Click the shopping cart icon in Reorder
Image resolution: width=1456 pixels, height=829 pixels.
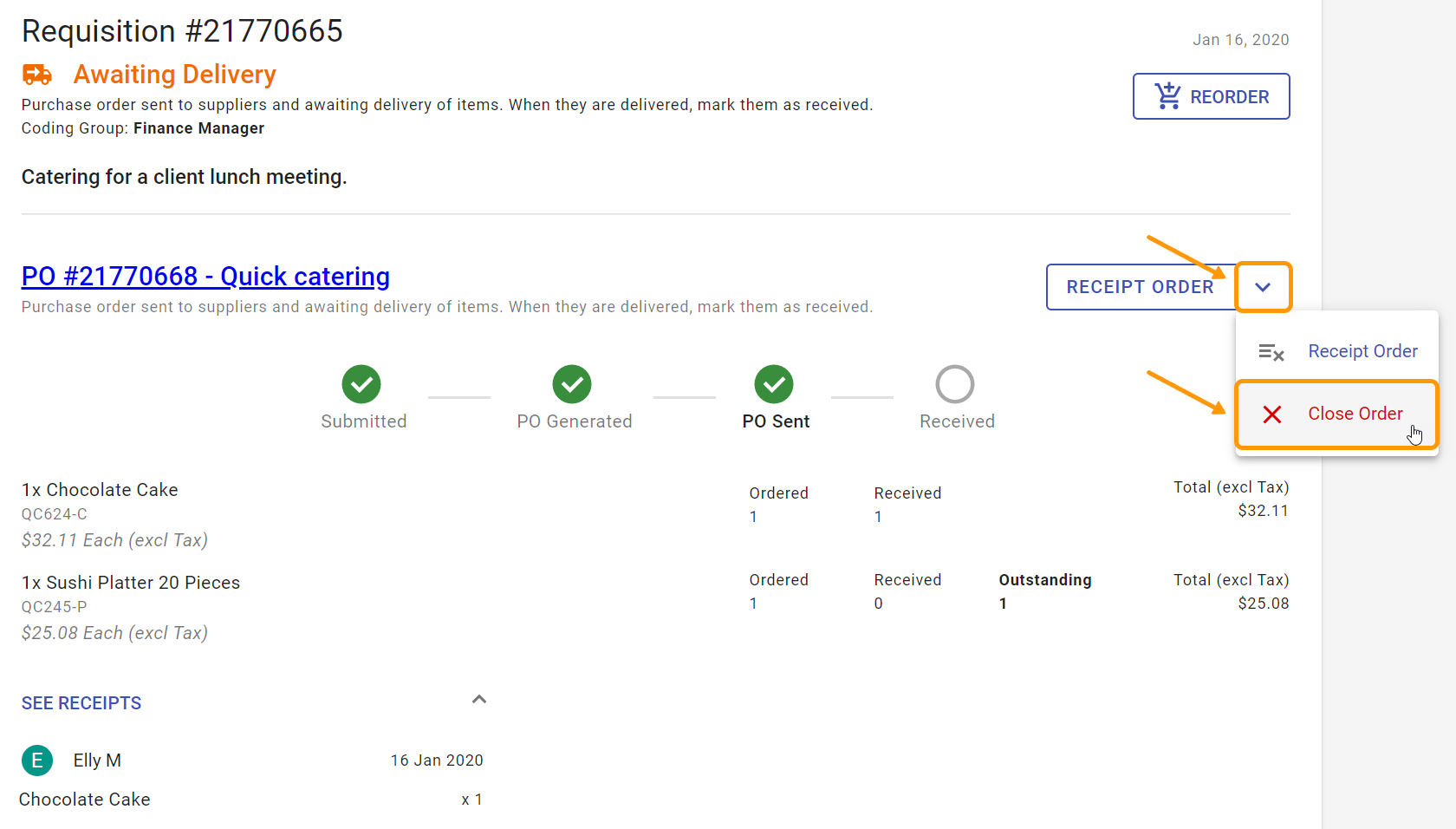1168,96
